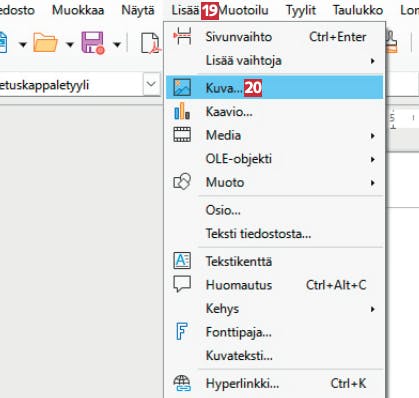
Task: Open the Muotoilu menu
Action: click(243, 10)
